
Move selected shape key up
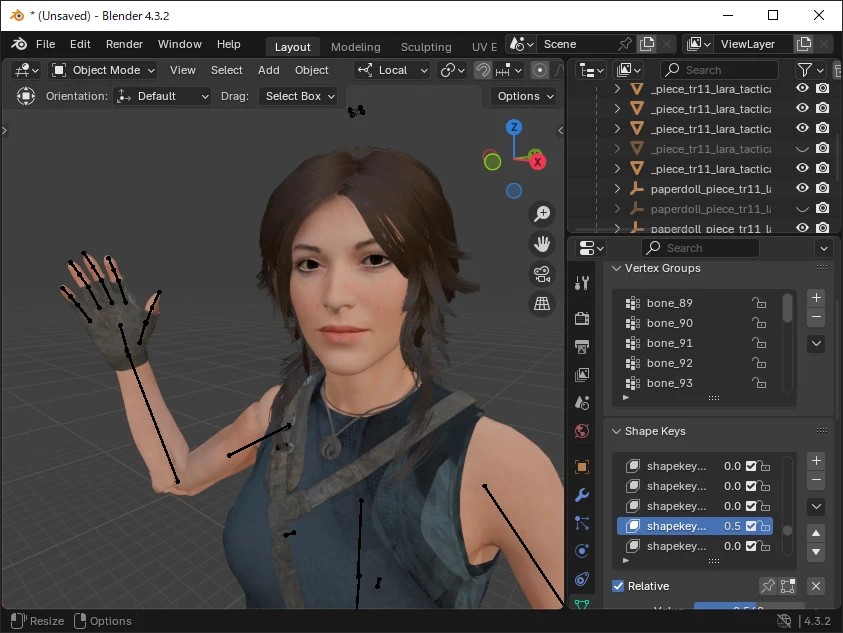[x=816, y=532]
